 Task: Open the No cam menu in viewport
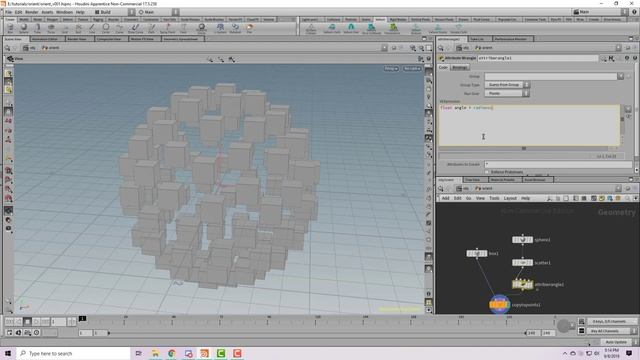(x=412, y=69)
